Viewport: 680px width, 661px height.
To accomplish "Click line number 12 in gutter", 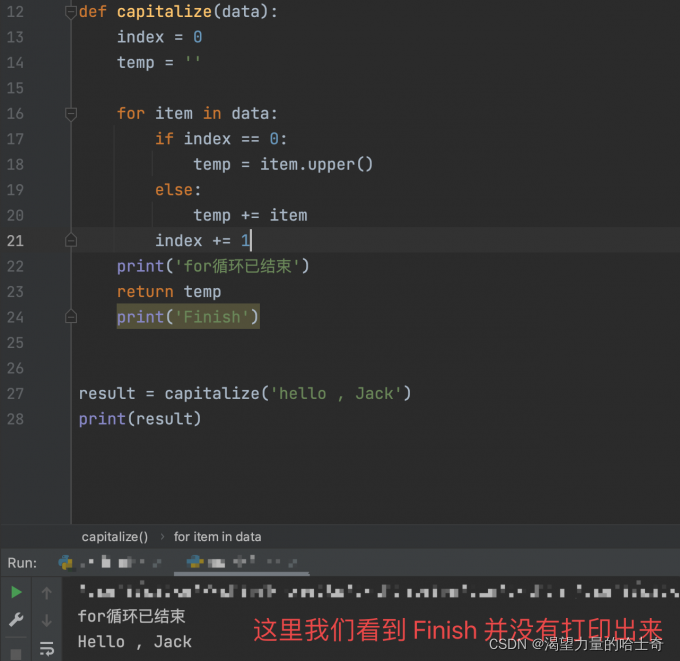I will pyautogui.click(x=15, y=12).
